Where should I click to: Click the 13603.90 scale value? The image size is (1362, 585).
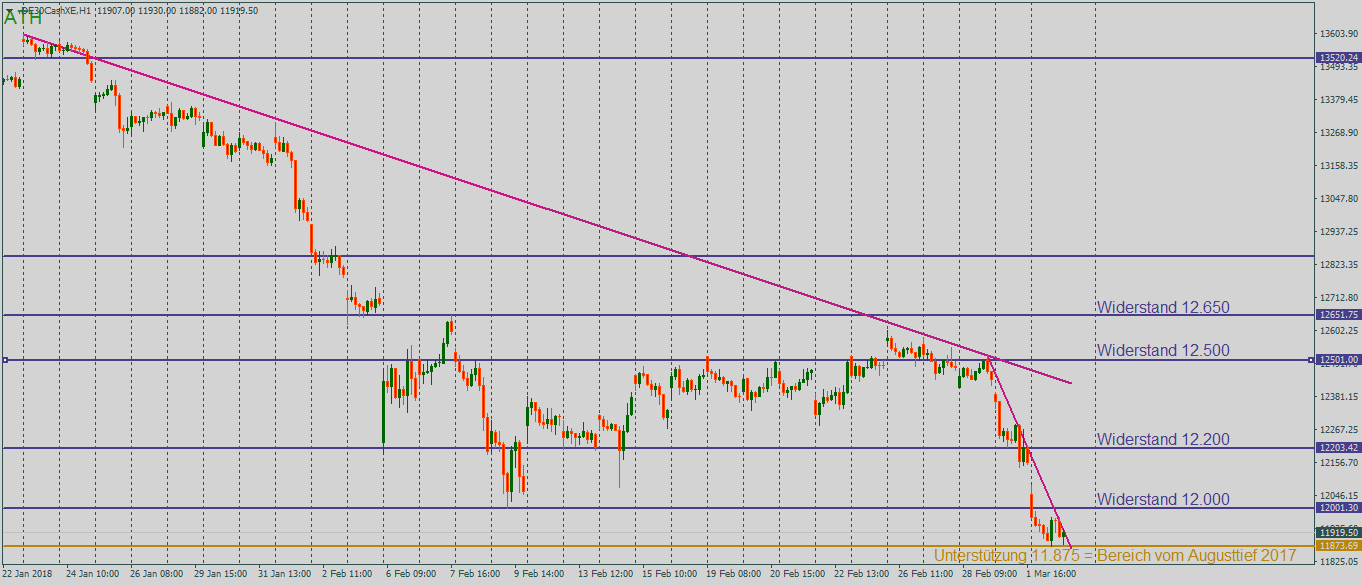(x=1338, y=34)
